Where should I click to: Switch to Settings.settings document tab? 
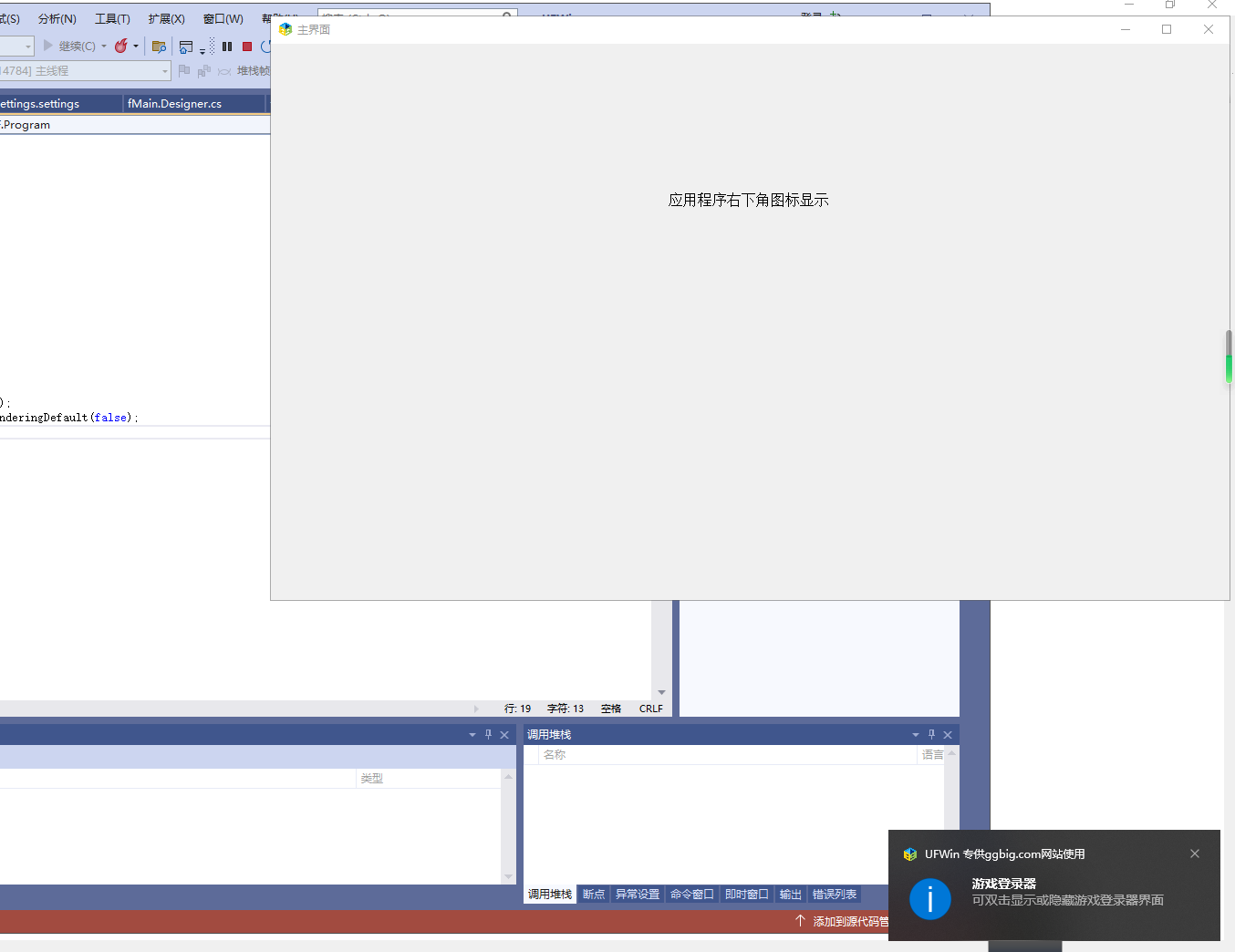click(x=59, y=103)
